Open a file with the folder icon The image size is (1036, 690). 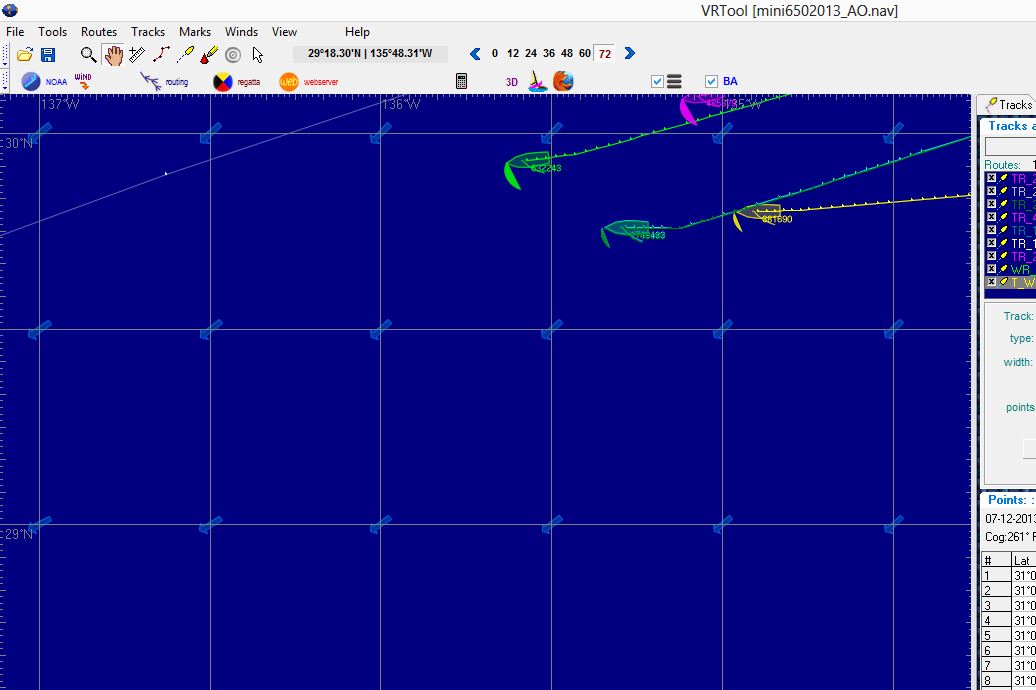pyautogui.click(x=25, y=55)
